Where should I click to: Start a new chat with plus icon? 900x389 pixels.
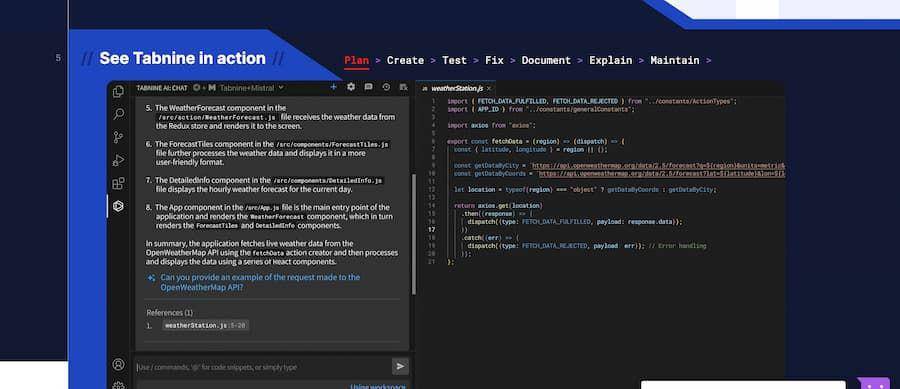pyautogui.click(x=333, y=87)
